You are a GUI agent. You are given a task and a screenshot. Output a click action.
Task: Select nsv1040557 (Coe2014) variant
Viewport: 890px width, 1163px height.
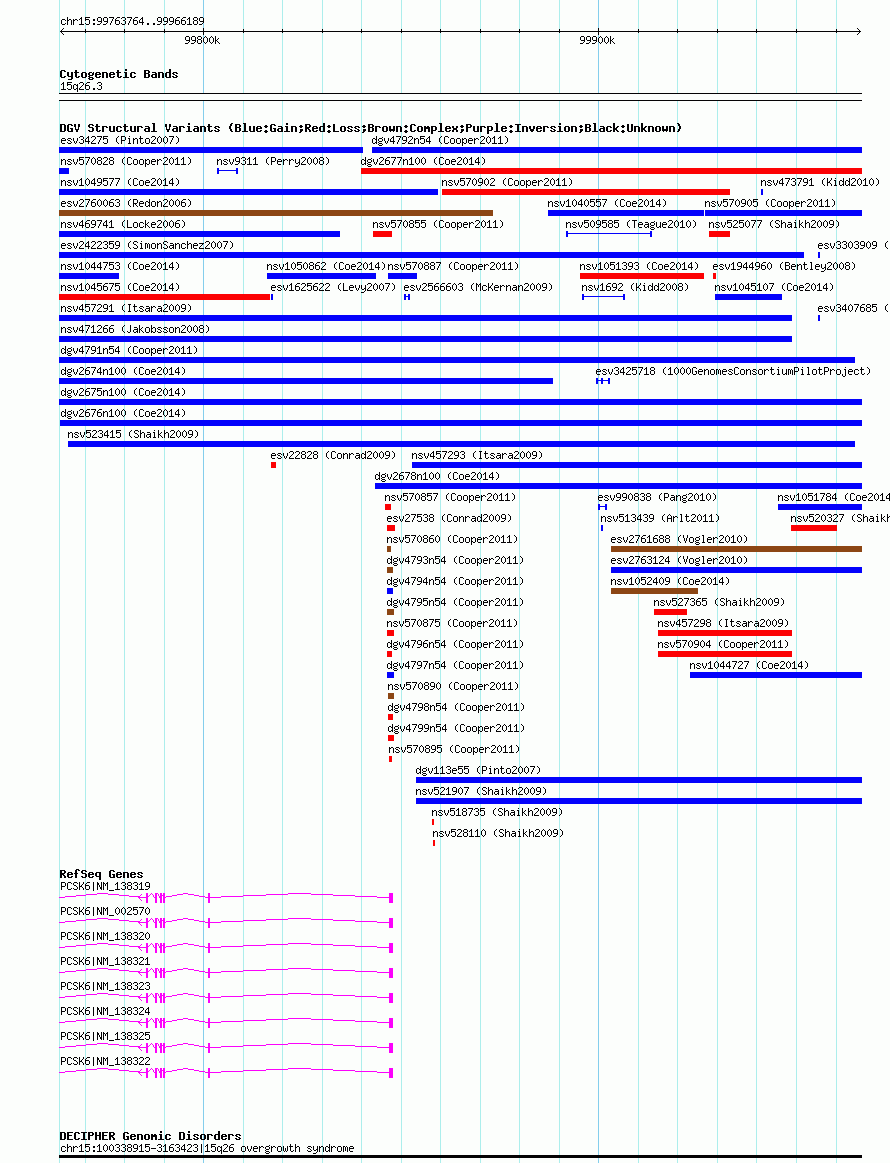coord(607,203)
